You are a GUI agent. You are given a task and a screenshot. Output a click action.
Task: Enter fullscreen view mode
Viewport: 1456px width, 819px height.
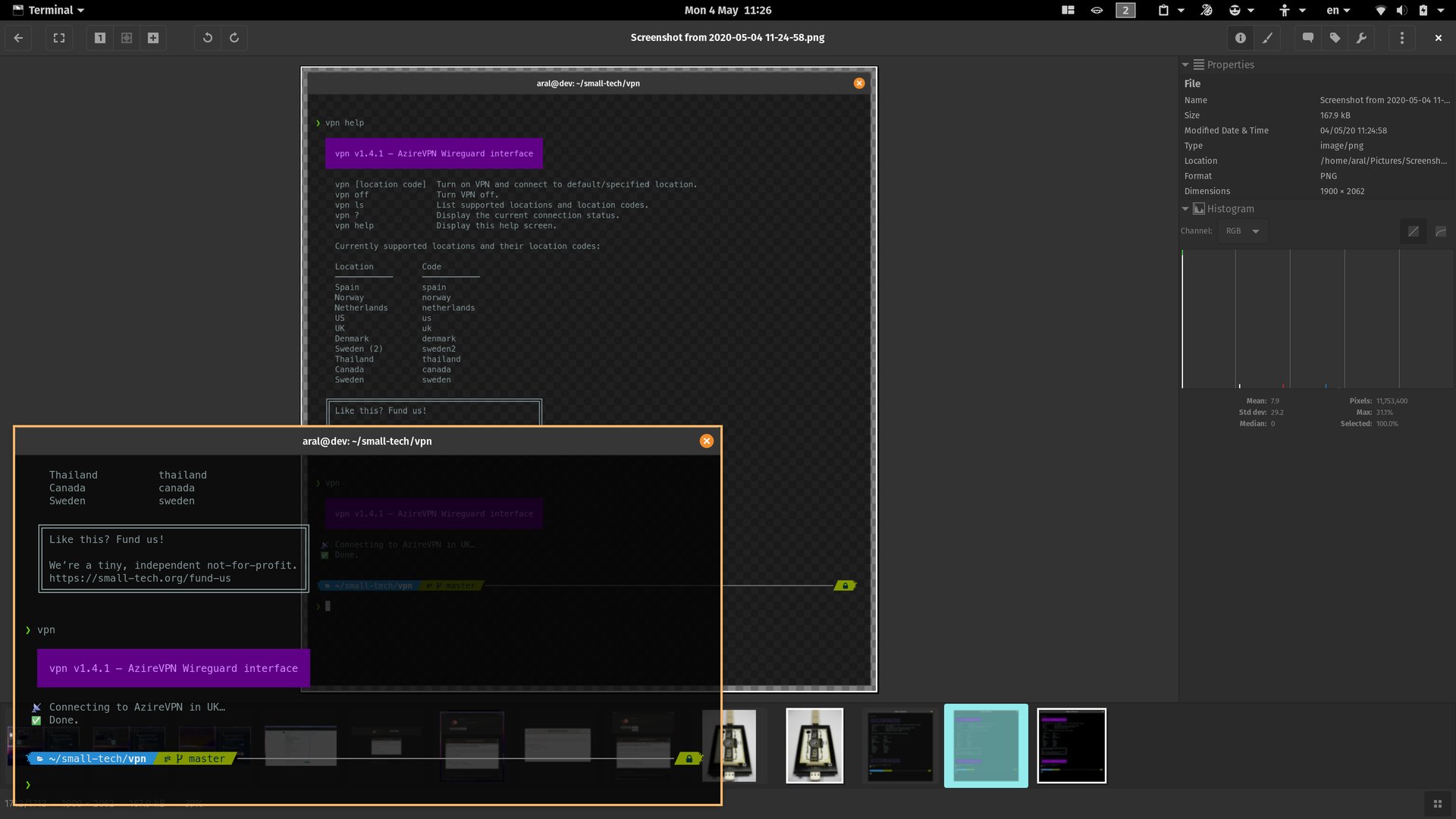tap(58, 37)
